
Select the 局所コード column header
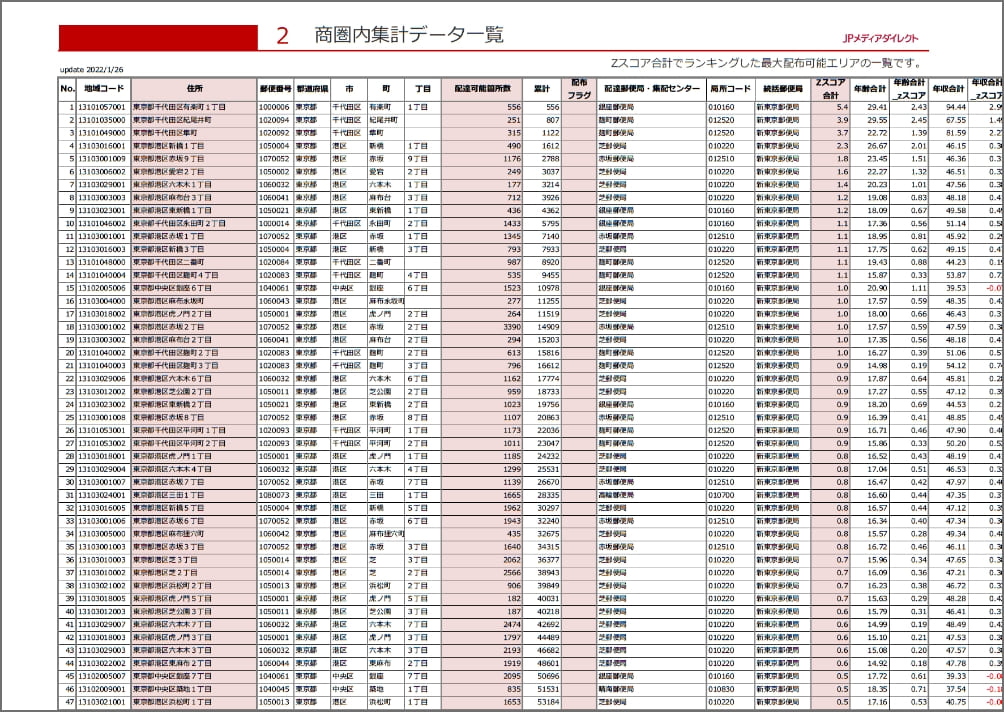[x=729, y=88]
